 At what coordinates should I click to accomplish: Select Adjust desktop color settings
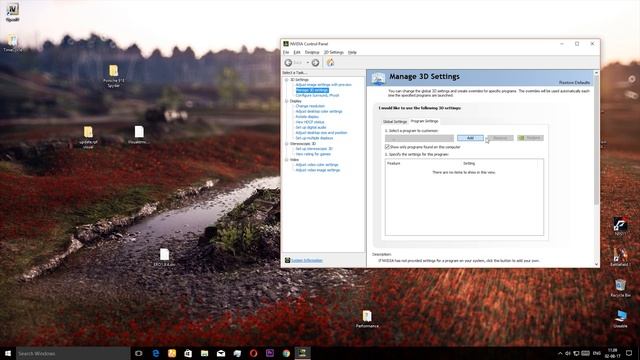click(x=319, y=111)
